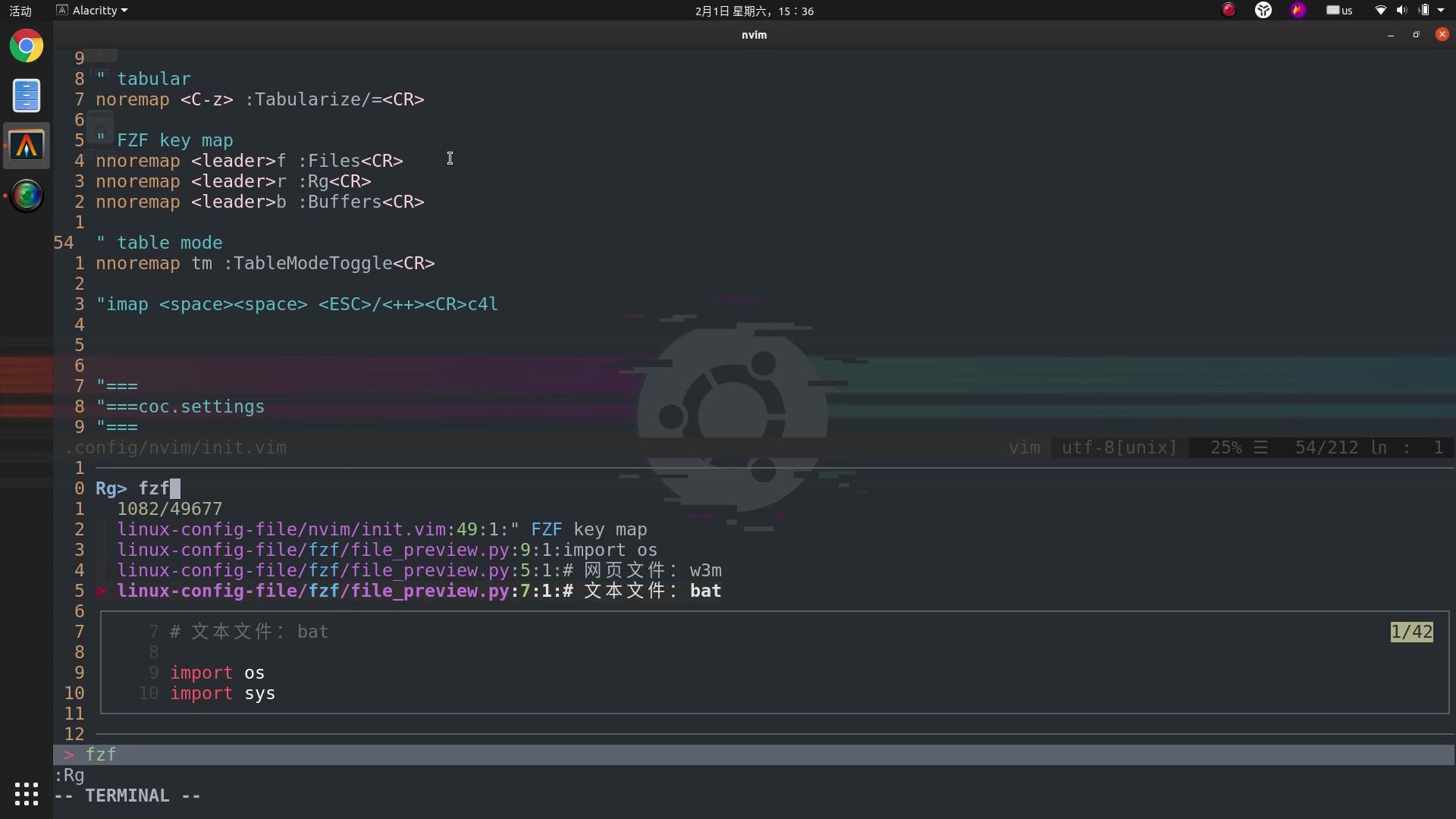Expand the system menu arrow
Viewport: 1456px width, 819px height.
point(1441,11)
